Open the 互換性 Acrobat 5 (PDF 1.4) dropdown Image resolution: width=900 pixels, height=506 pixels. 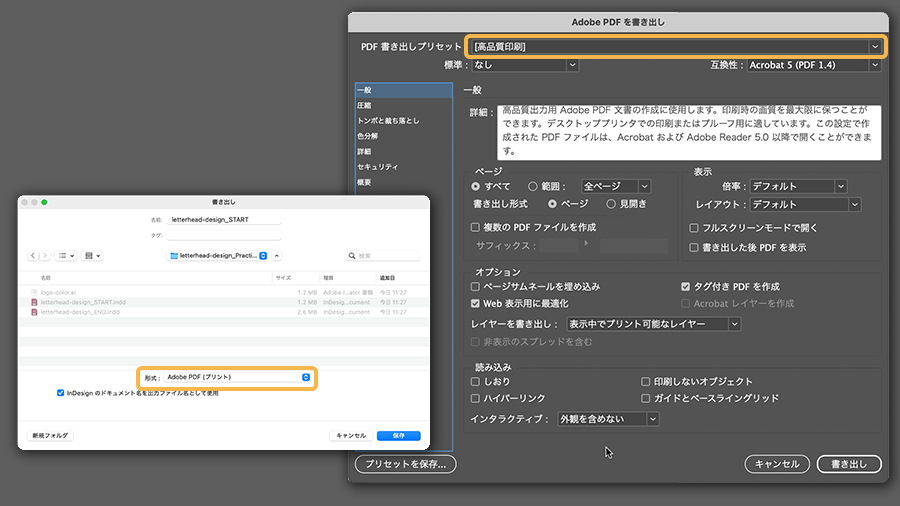click(x=814, y=65)
